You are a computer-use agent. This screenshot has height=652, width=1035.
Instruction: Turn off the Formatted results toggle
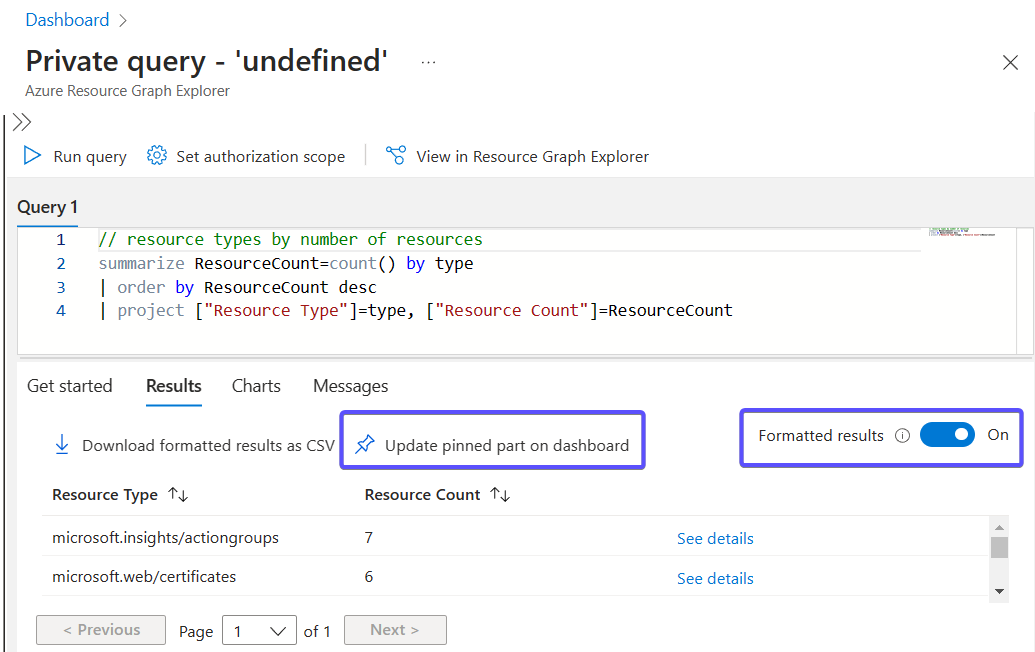(946, 435)
